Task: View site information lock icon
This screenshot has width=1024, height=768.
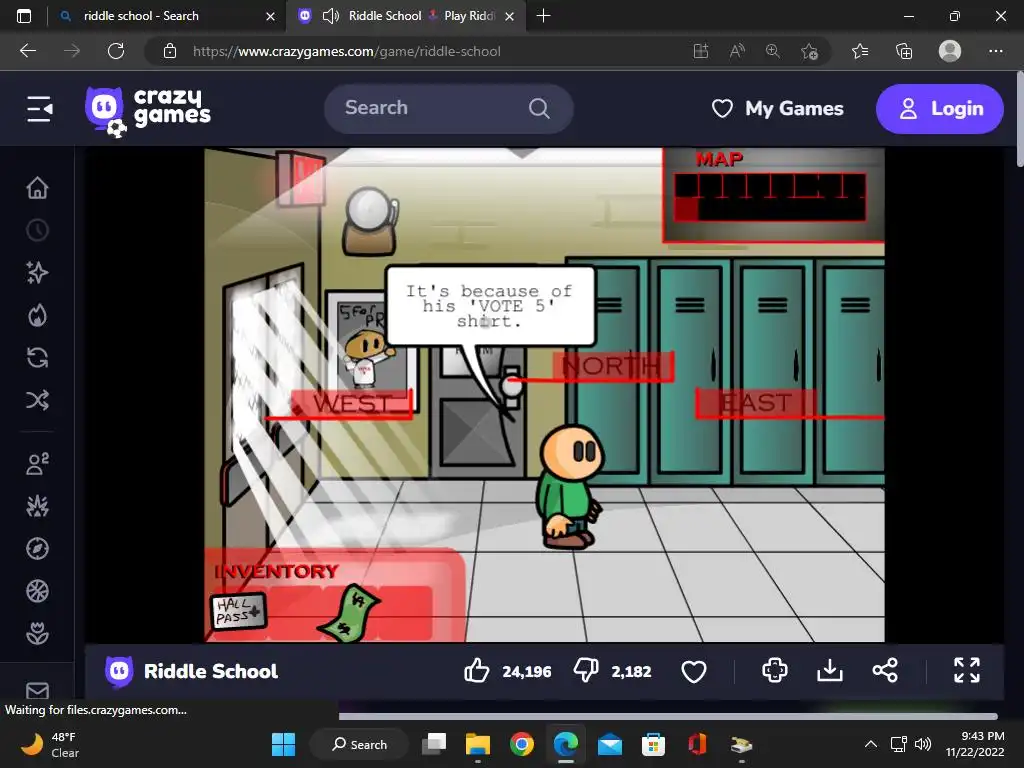Action: pos(170,51)
